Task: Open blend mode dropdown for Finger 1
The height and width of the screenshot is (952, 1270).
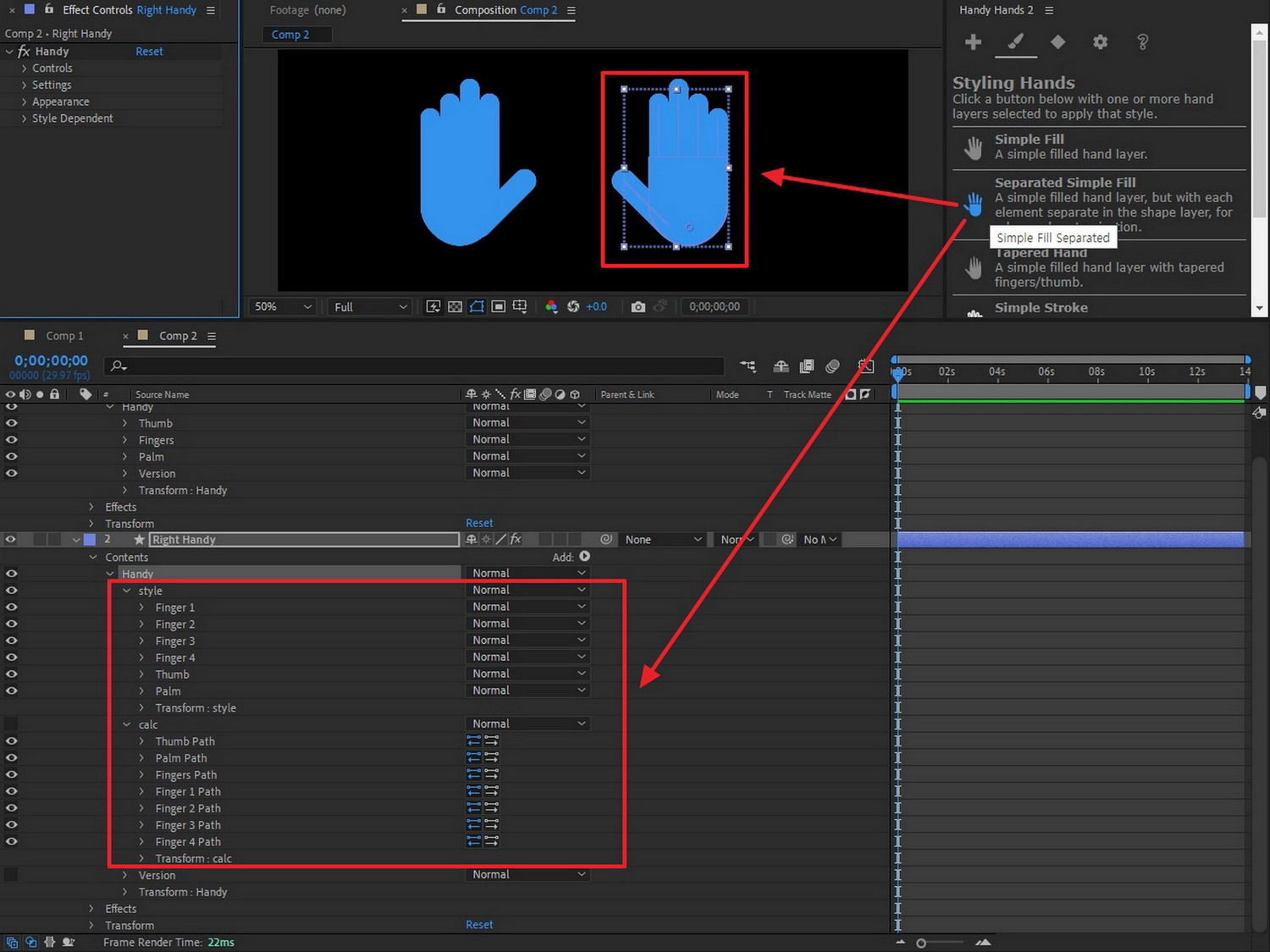Action: [527, 607]
